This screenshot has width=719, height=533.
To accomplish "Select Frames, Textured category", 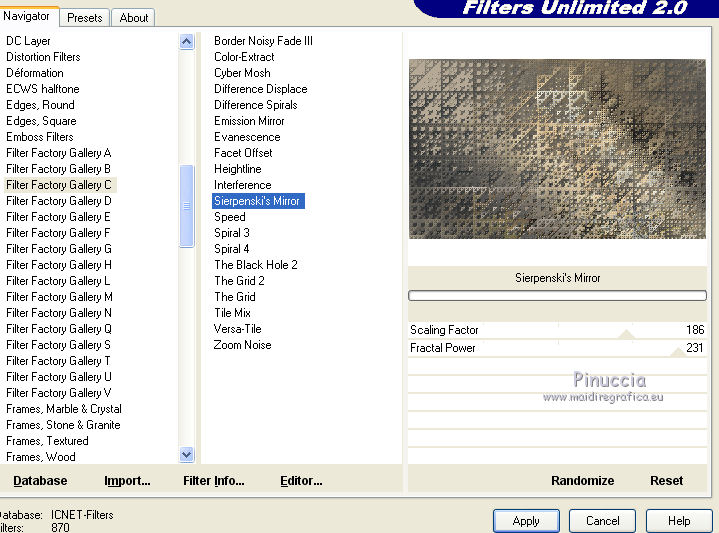I will point(47,441).
